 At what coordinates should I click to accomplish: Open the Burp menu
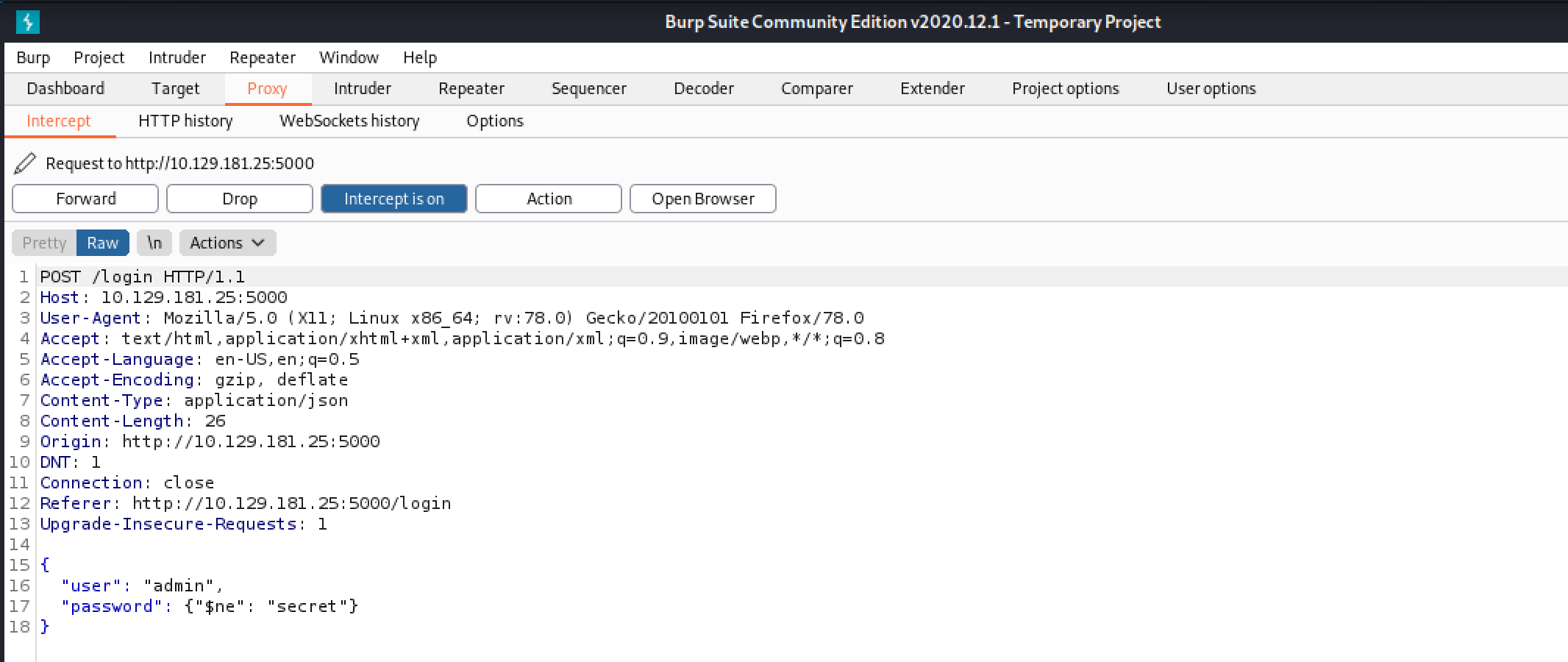tap(33, 57)
